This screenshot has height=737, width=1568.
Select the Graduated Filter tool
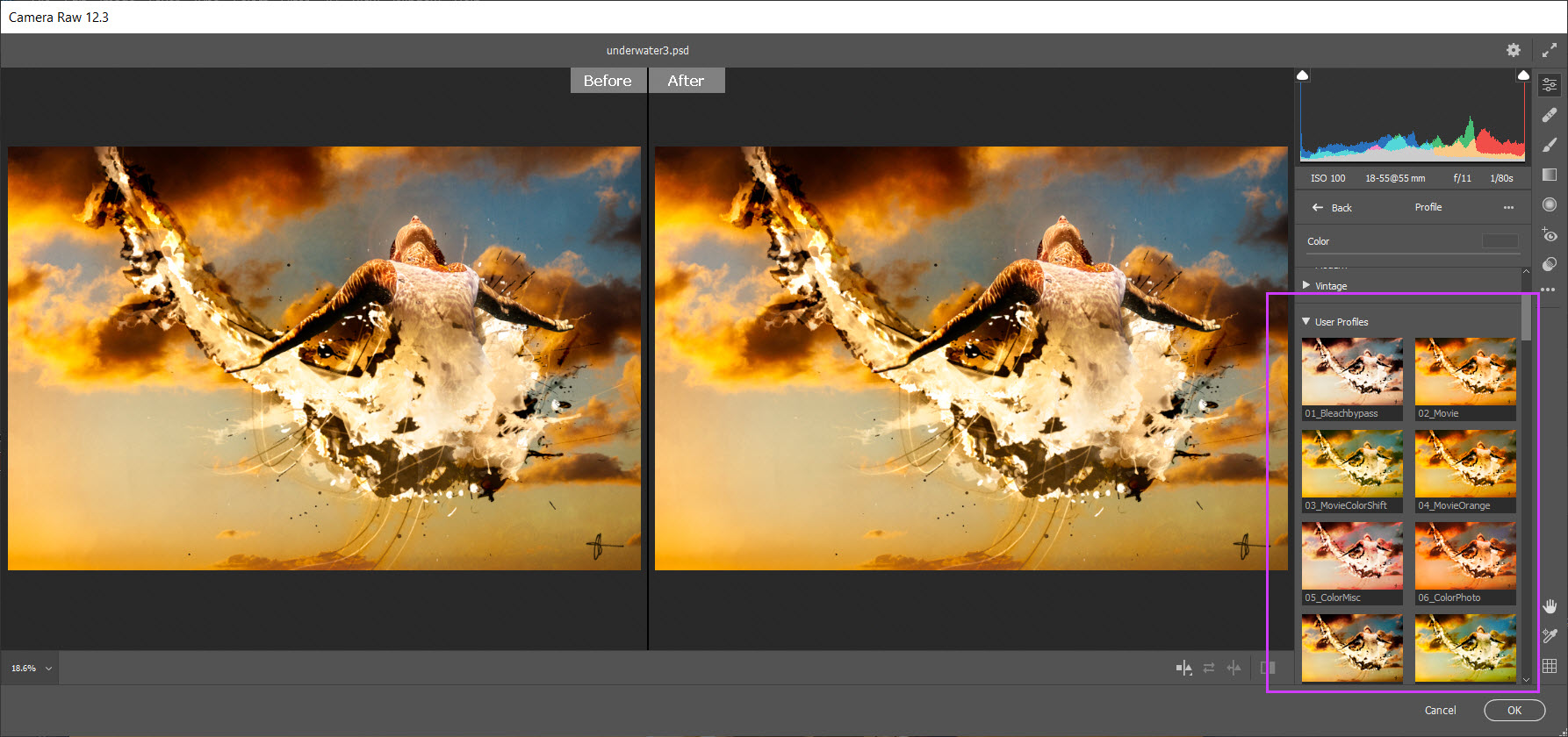1550,175
